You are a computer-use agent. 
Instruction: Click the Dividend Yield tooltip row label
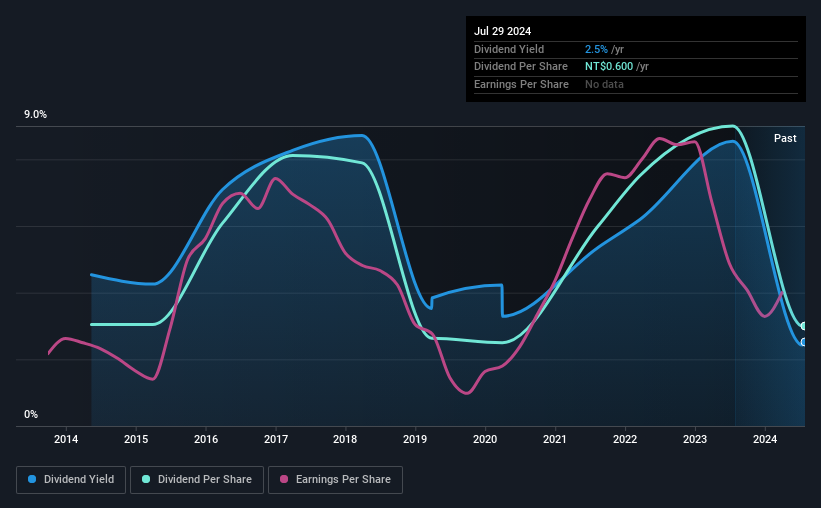[509, 49]
